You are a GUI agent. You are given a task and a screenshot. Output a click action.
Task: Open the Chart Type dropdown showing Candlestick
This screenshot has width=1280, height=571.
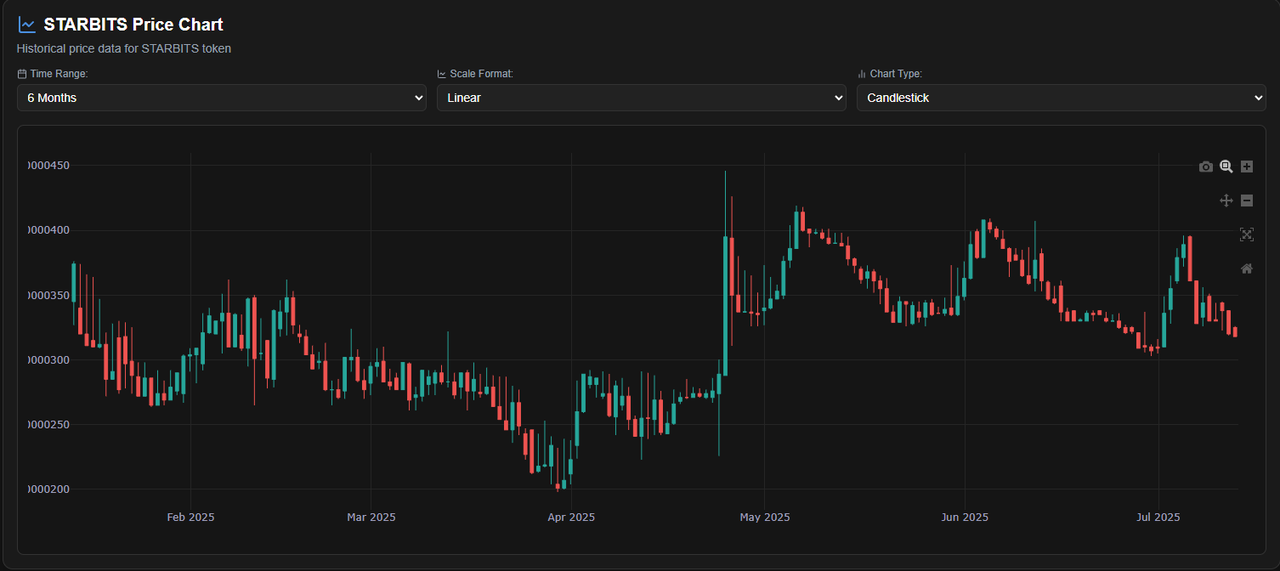point(1062,98)
